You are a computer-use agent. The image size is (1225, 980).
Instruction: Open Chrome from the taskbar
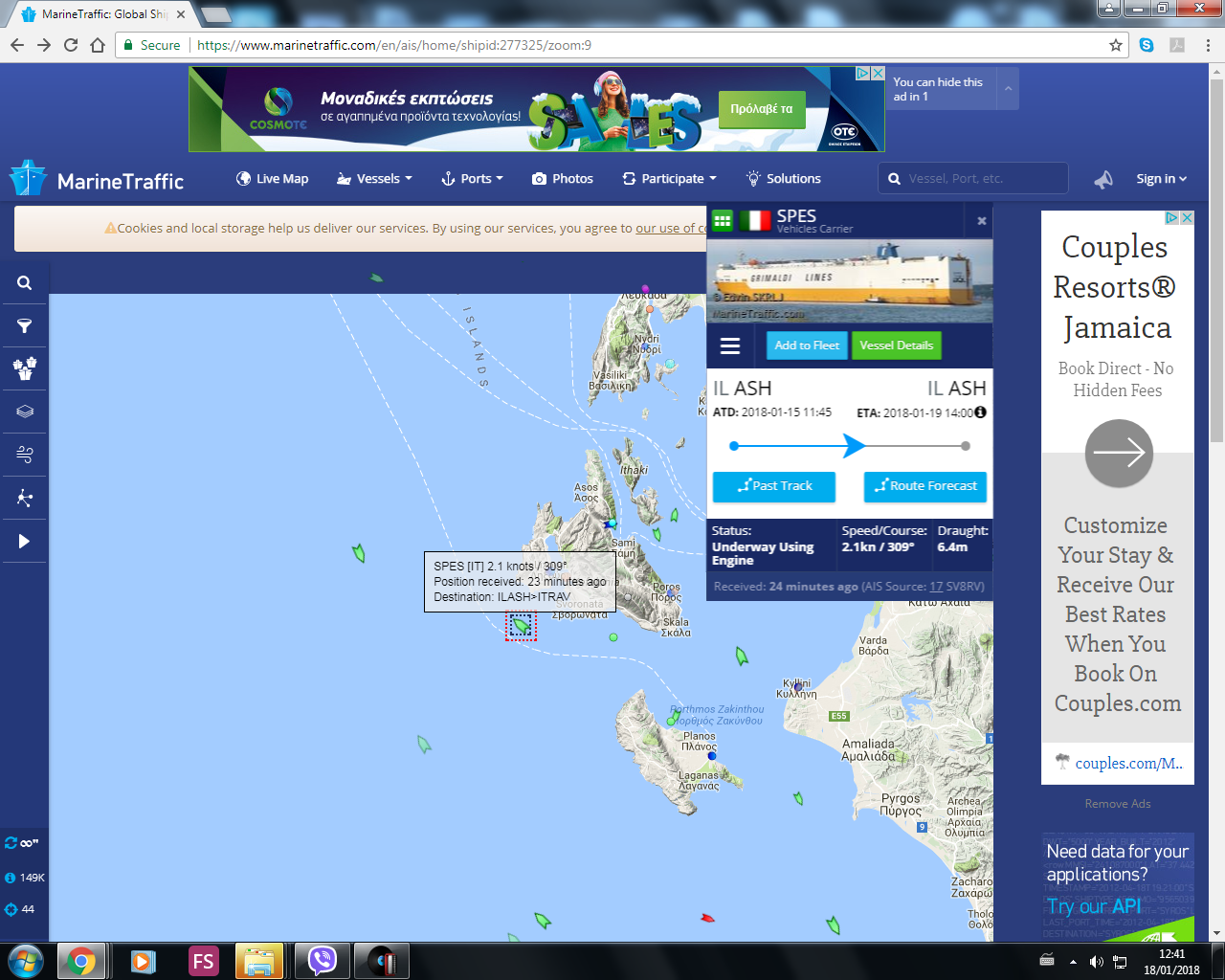[x=81, y=961]
